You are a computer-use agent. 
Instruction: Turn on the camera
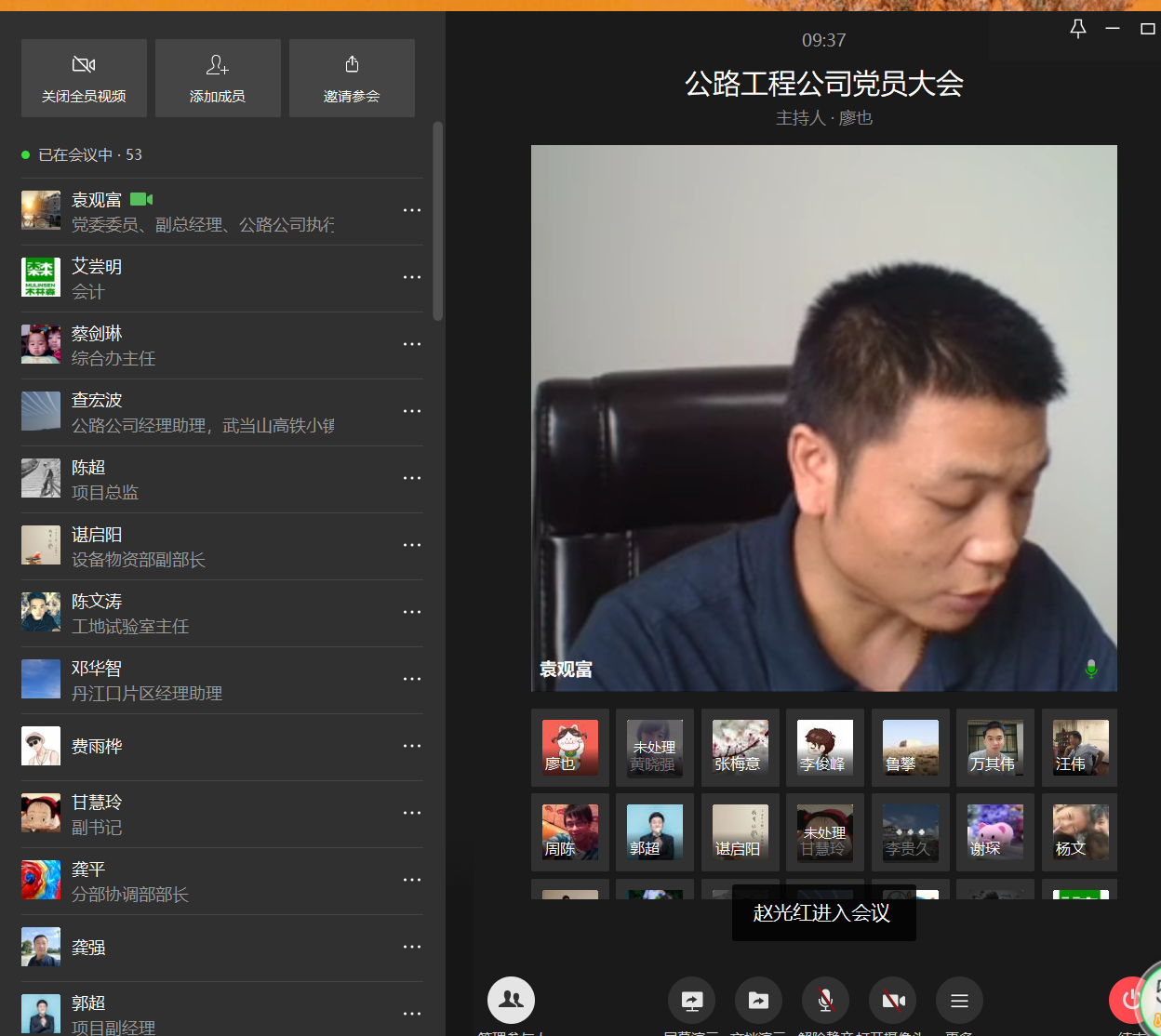coord(892,1001)
